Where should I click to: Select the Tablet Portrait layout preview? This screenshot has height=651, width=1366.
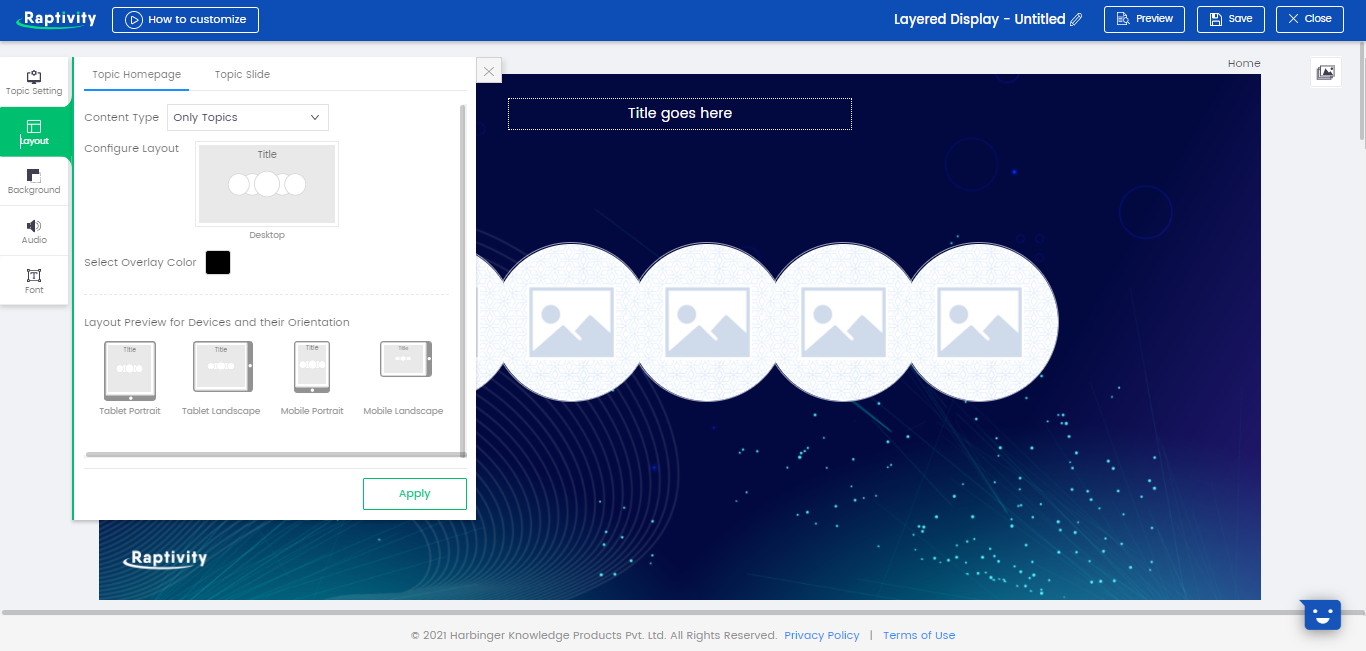click(130, 370)
